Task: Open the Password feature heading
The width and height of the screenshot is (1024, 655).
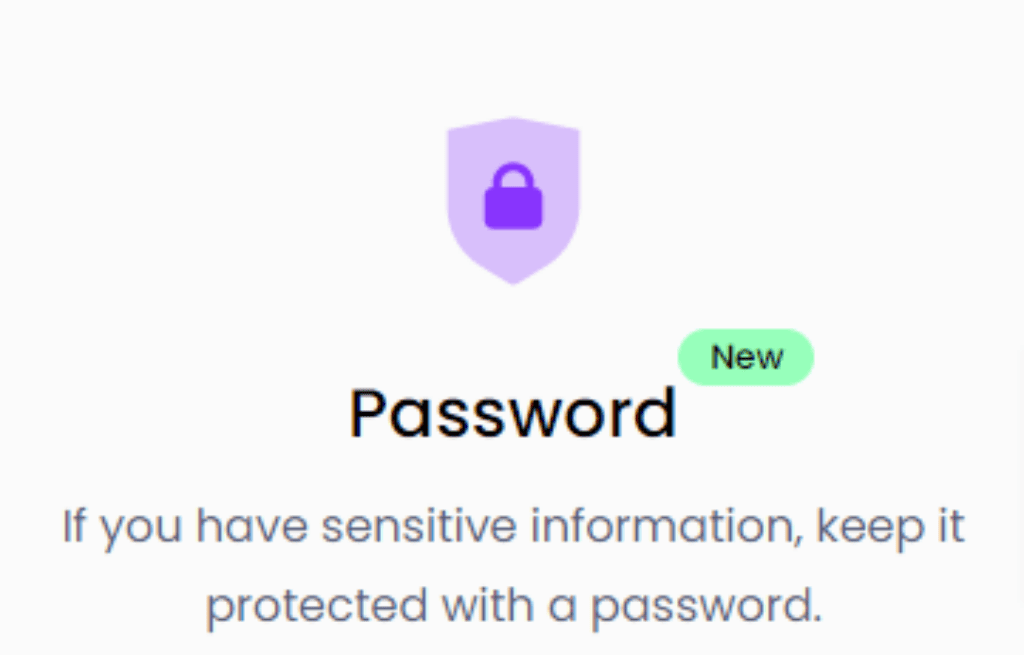Action: tap(513, 413)
